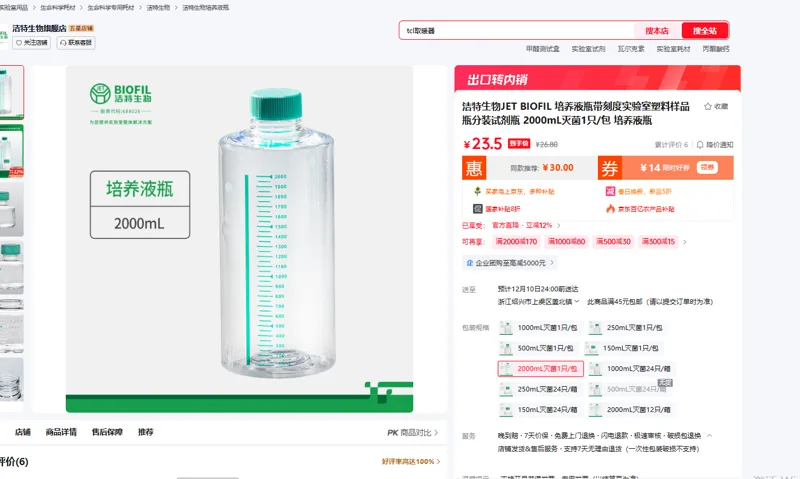Switch to the 店铺 tab
Image resolution: width=800 pixels, height=479 pixels.
click(23, 432)
